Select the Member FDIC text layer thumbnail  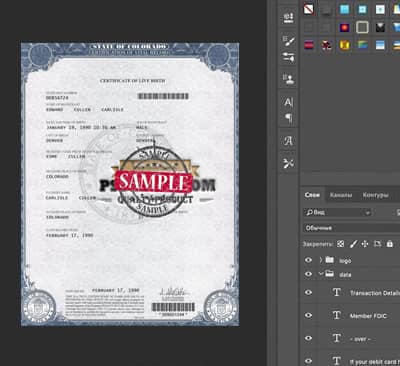pyautogui.click(x=337, y=315)
